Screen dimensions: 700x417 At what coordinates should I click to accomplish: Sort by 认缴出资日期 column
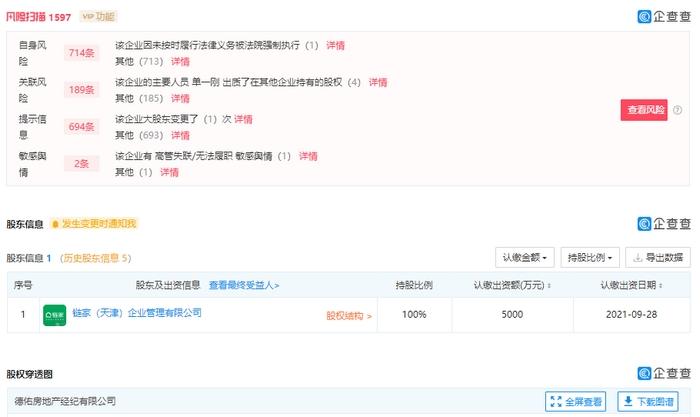[631, 285]
